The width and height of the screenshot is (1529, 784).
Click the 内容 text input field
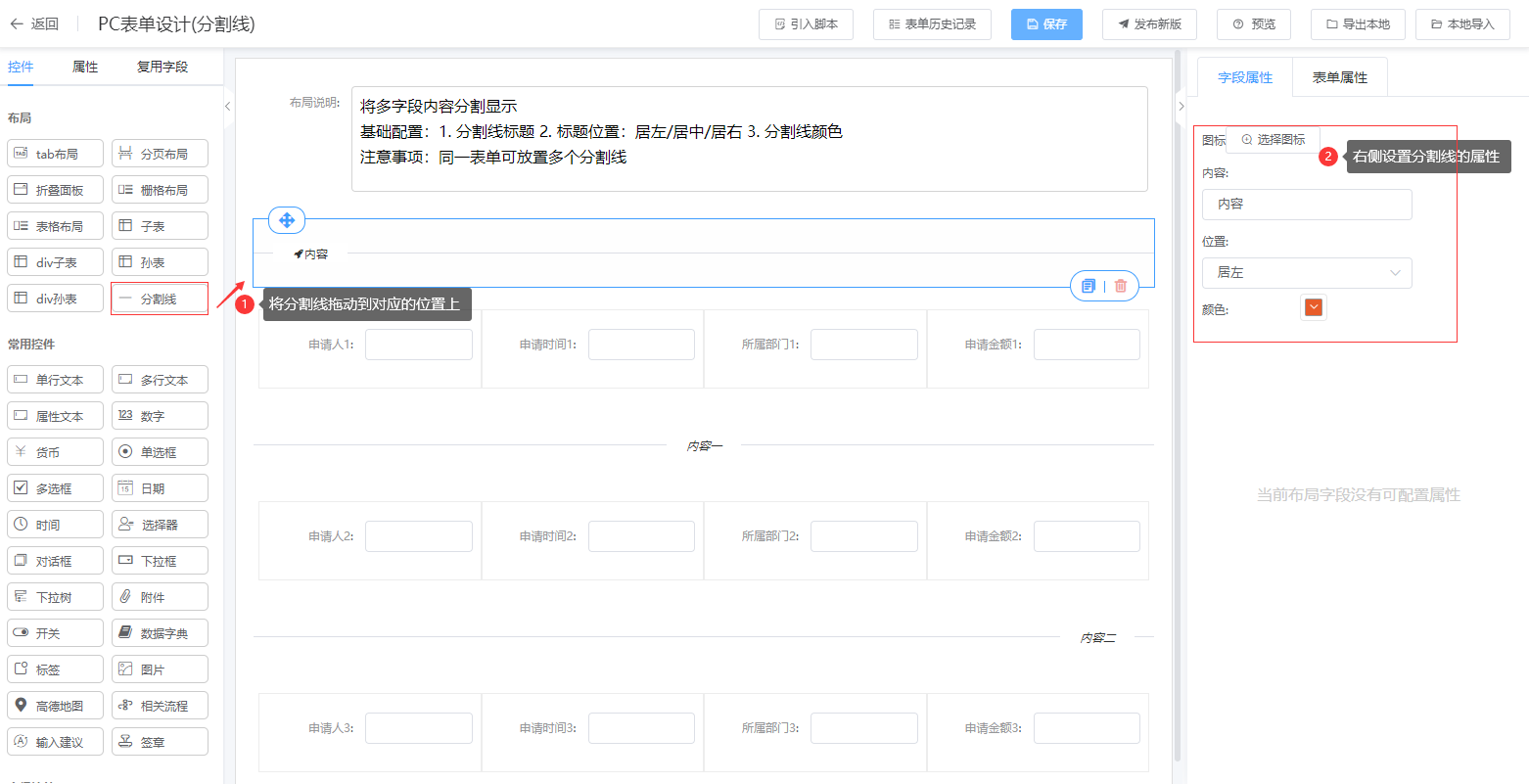(x=1306, y=205)
